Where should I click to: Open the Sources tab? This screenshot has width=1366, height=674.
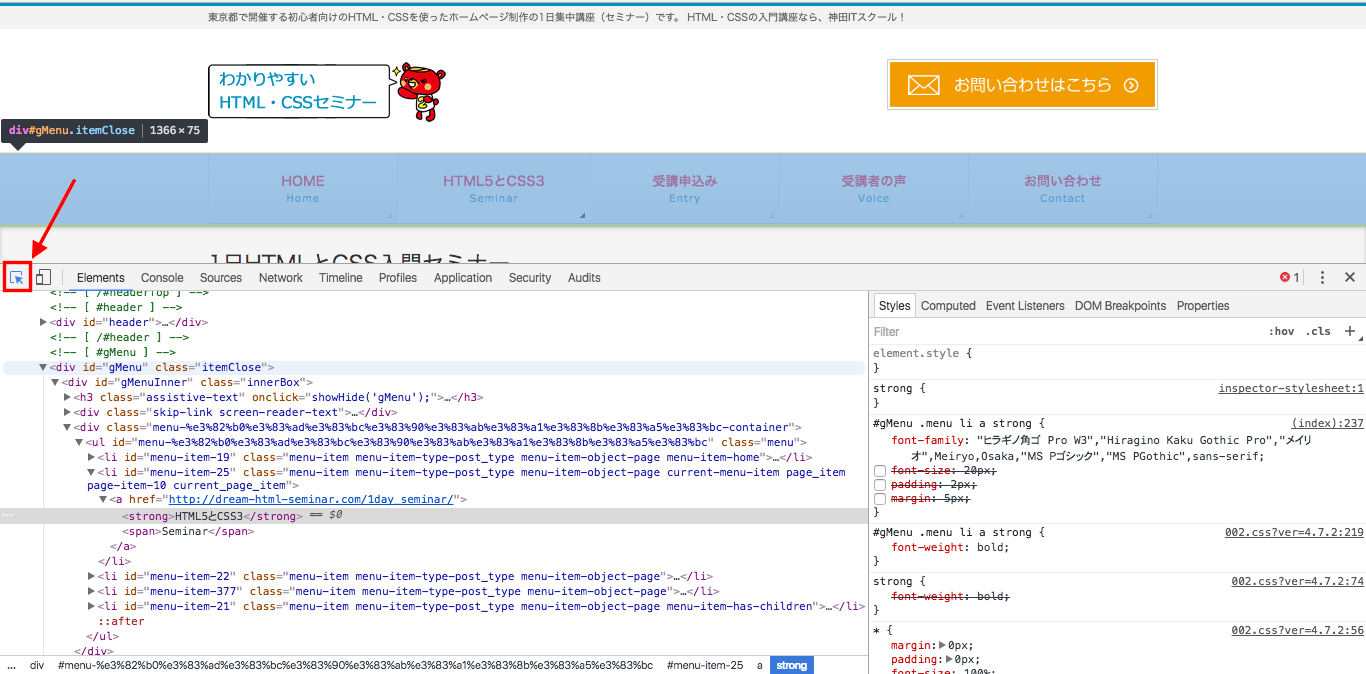tap(221, 278)
